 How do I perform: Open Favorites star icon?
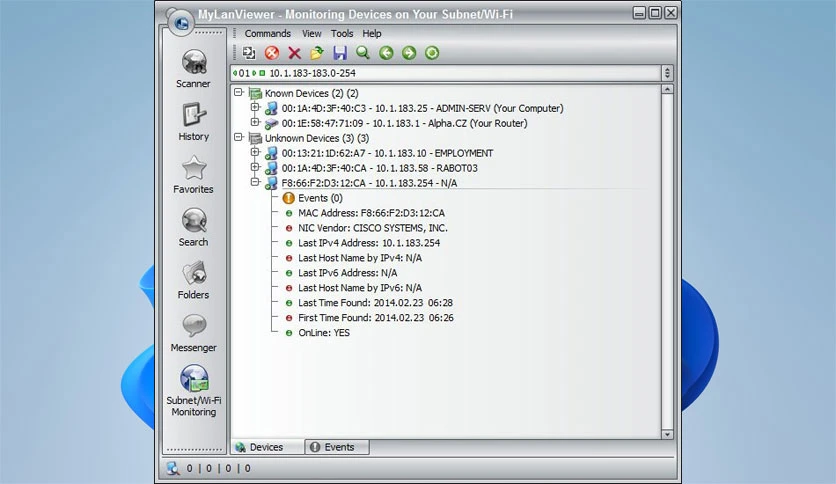[x=194, y=168]
